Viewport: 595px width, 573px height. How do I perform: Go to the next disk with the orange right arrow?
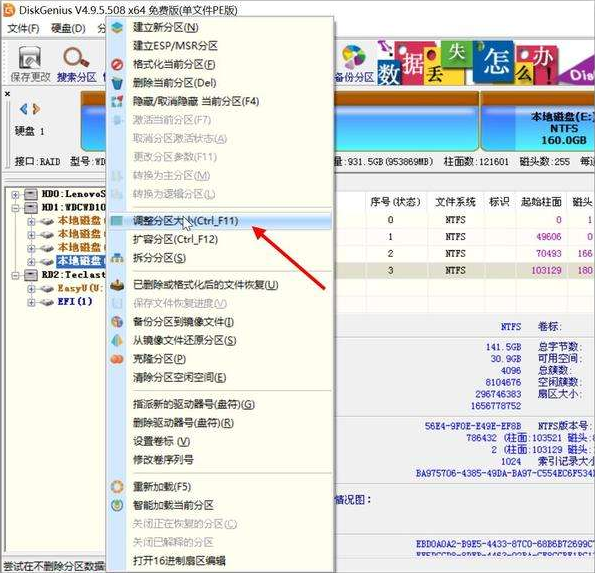pos(36,109)
